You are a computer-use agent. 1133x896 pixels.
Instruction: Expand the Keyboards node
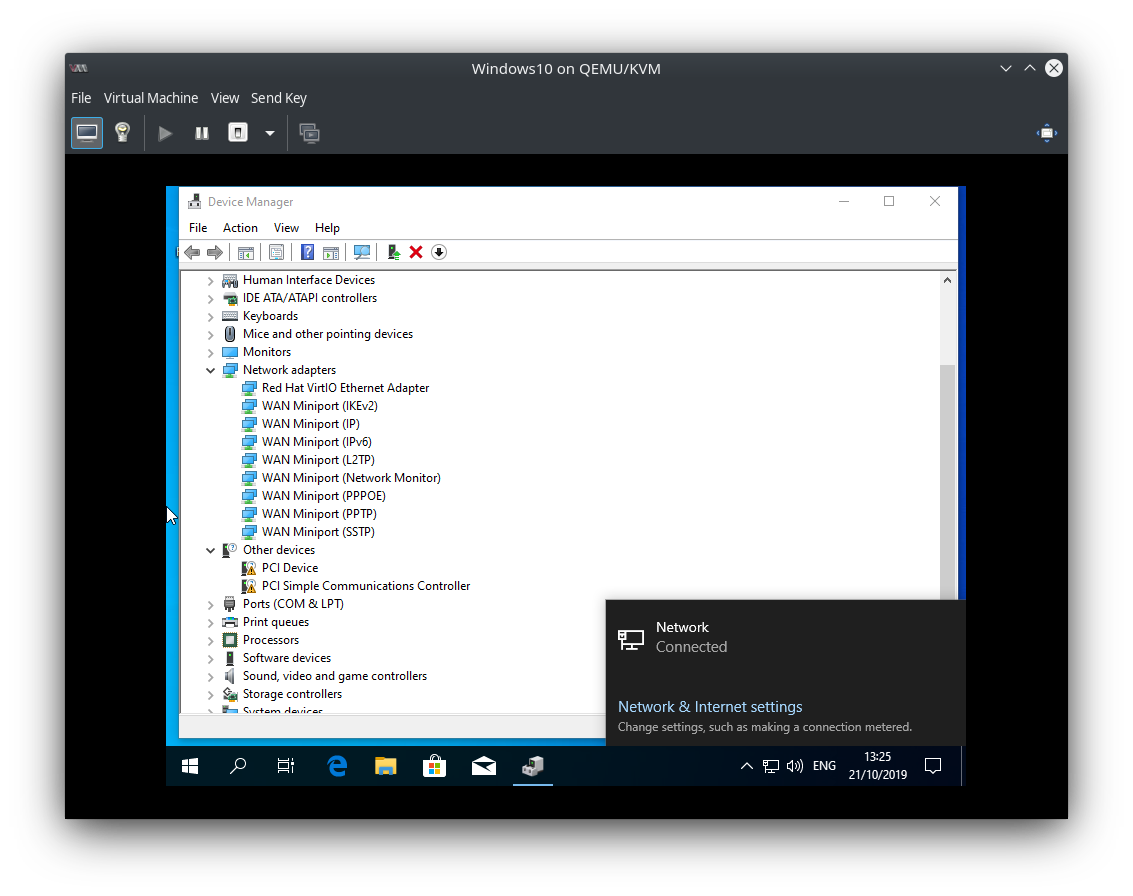tap(210, 316)
